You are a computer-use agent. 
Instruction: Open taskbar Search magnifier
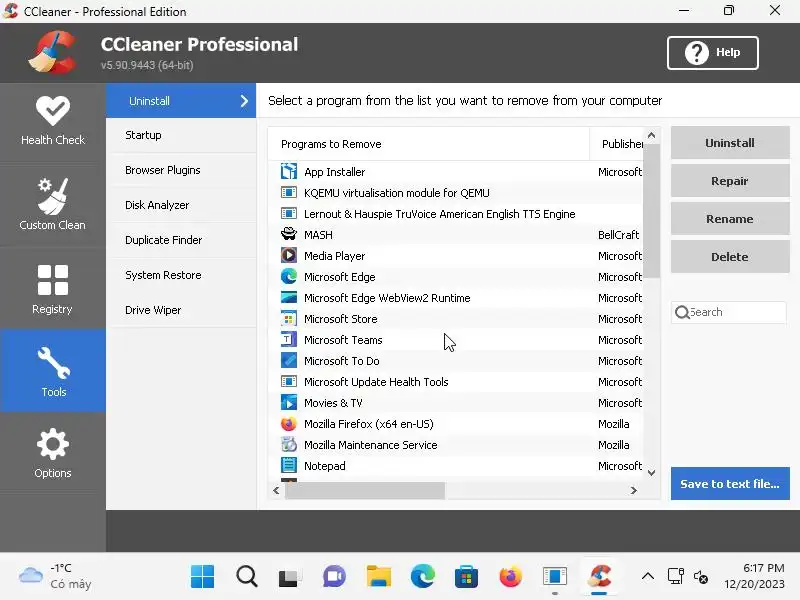(247, 577)
